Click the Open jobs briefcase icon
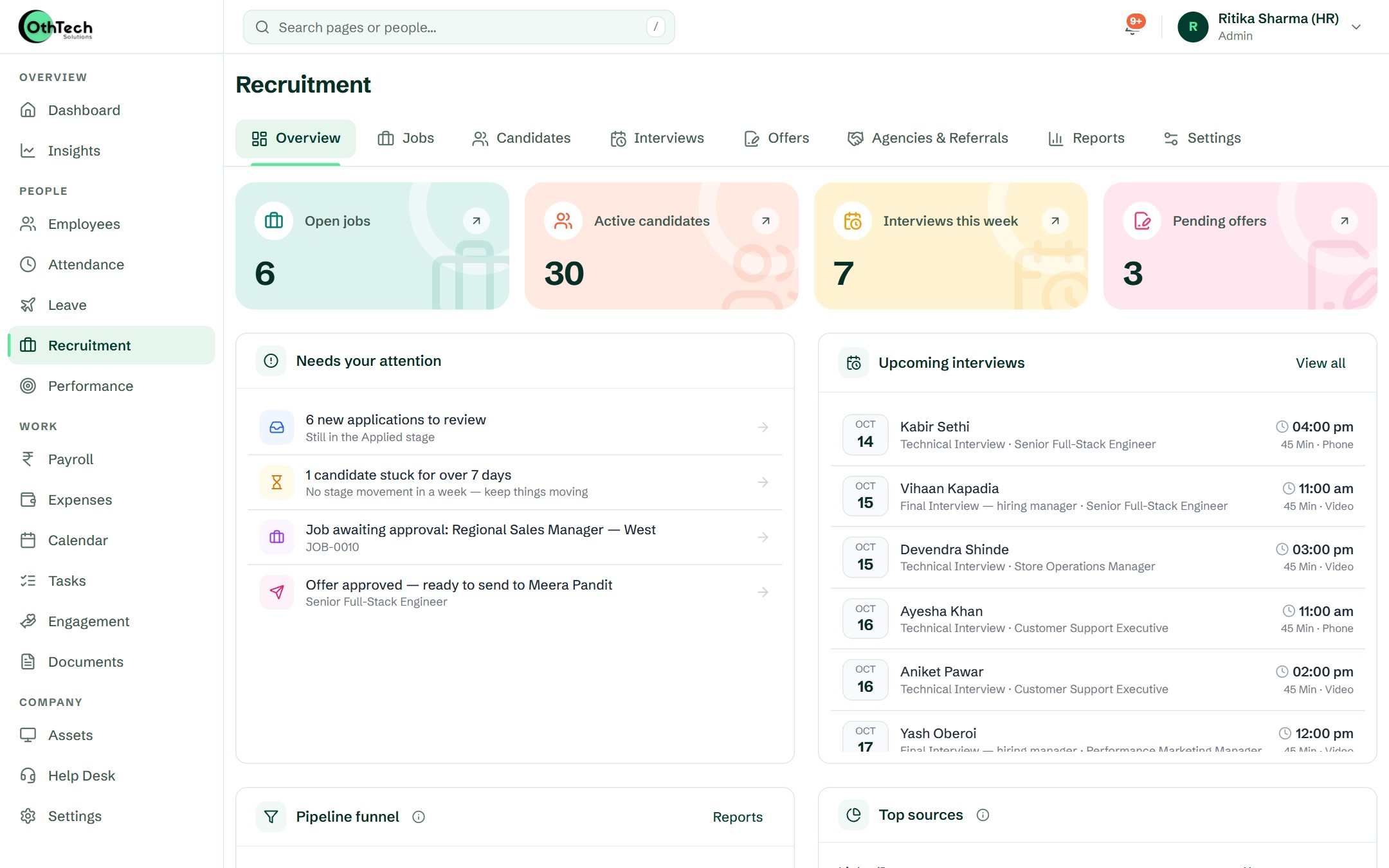The height and width of the screenshot is (868, 1389). click(274, 221)
